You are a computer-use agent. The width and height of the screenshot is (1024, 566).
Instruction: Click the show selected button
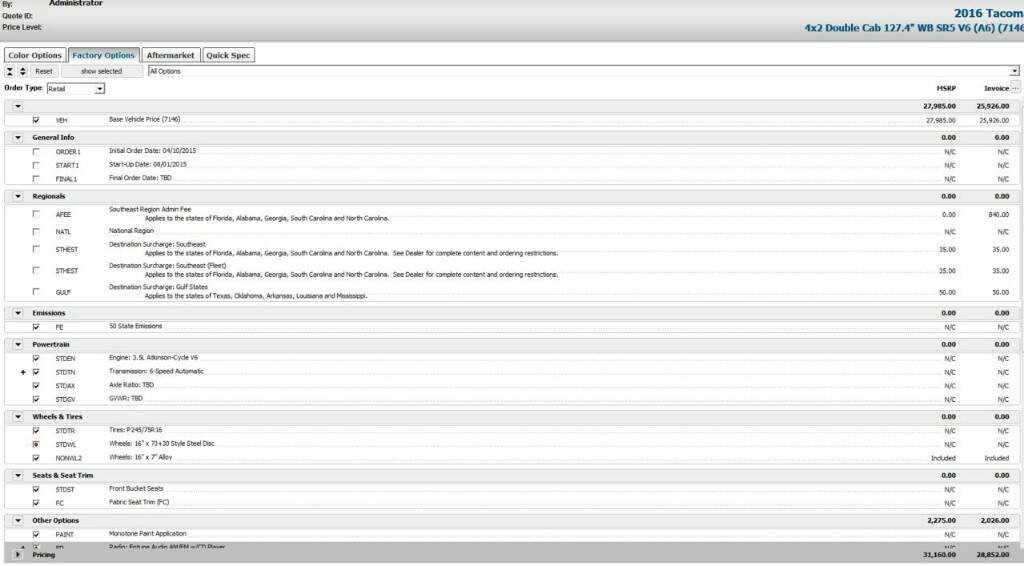click(x=101, y=71)
